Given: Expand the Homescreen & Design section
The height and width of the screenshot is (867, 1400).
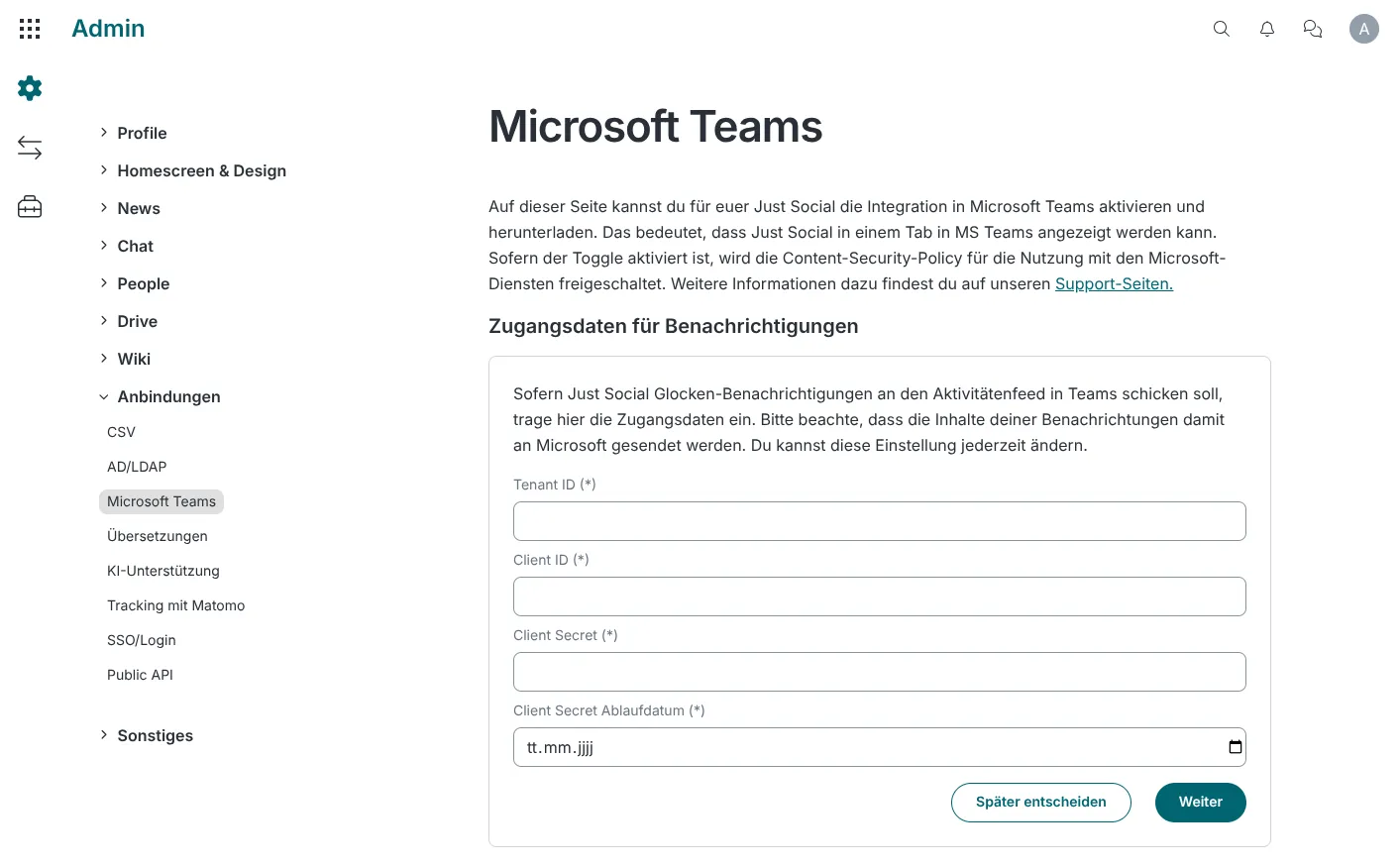Looking at the screenshot, I should coord(192,170).
